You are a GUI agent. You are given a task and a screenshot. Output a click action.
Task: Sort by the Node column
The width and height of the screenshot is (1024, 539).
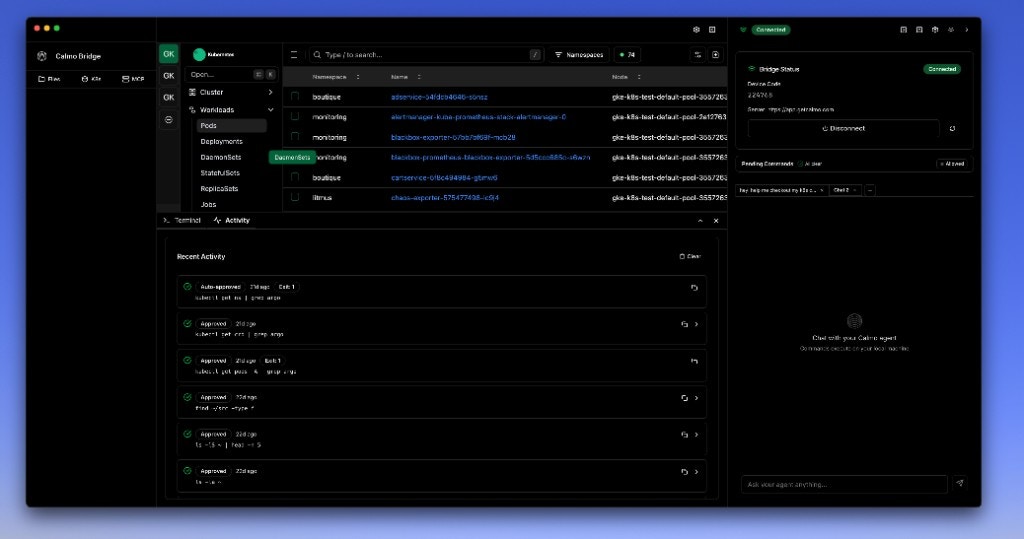[x=626, y=77]
